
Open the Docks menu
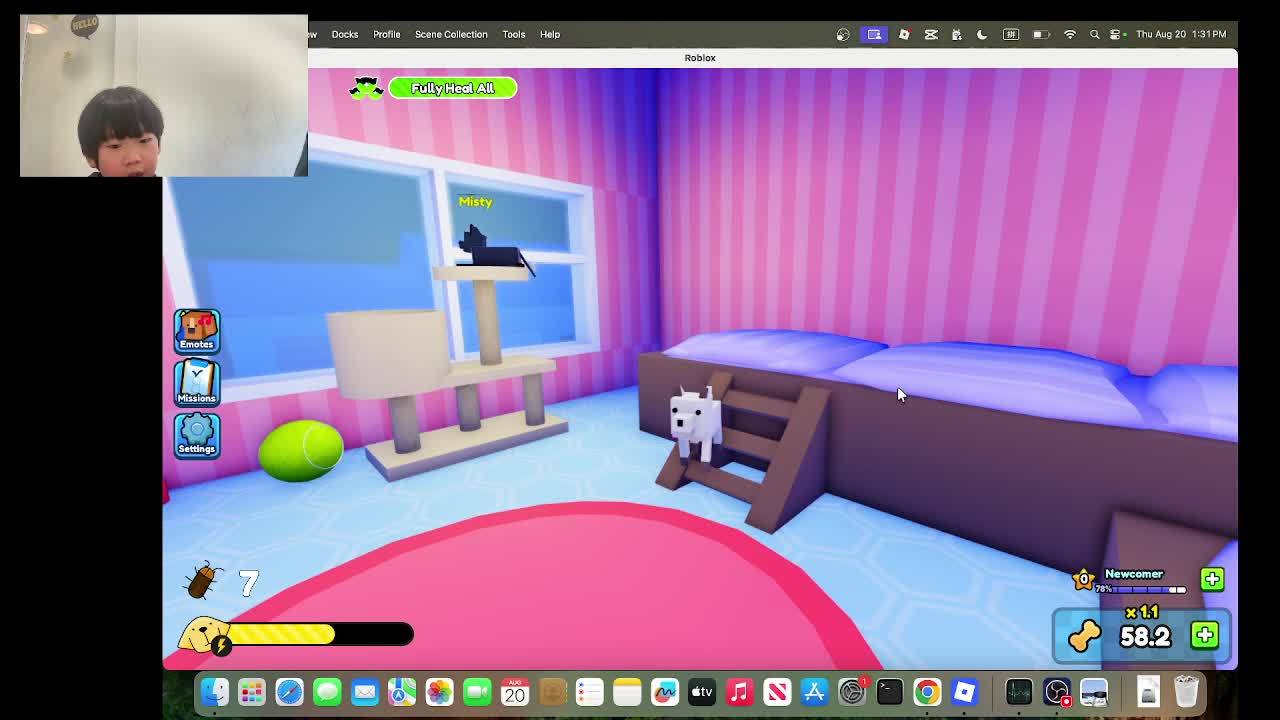345,34
